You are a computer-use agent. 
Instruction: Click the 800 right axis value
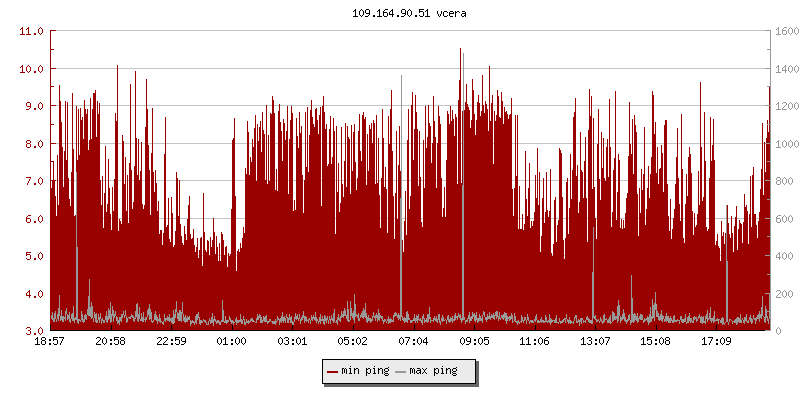coord(783,181)
